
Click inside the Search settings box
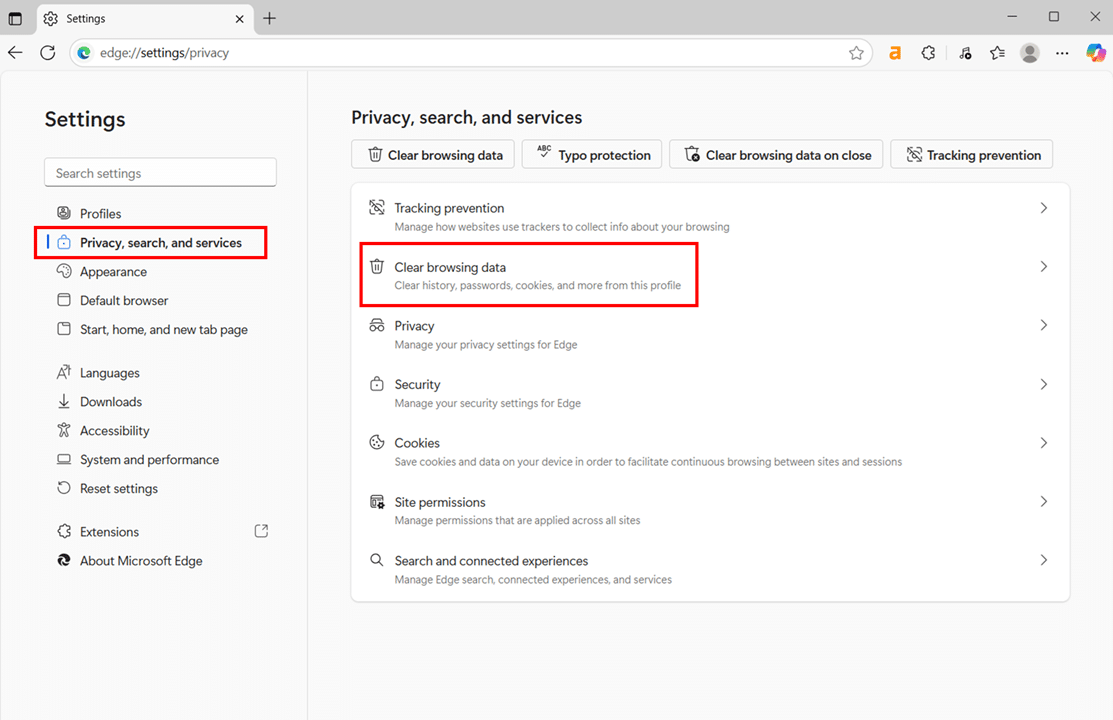click(160, 172)
